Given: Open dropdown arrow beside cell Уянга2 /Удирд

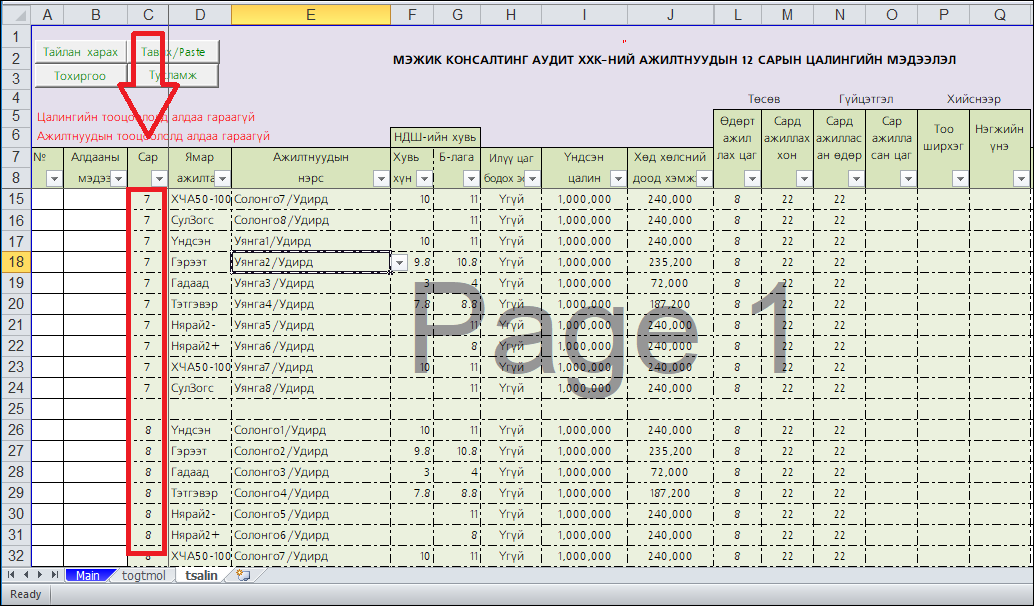Looking at the screenshot, I should [400, 262].
